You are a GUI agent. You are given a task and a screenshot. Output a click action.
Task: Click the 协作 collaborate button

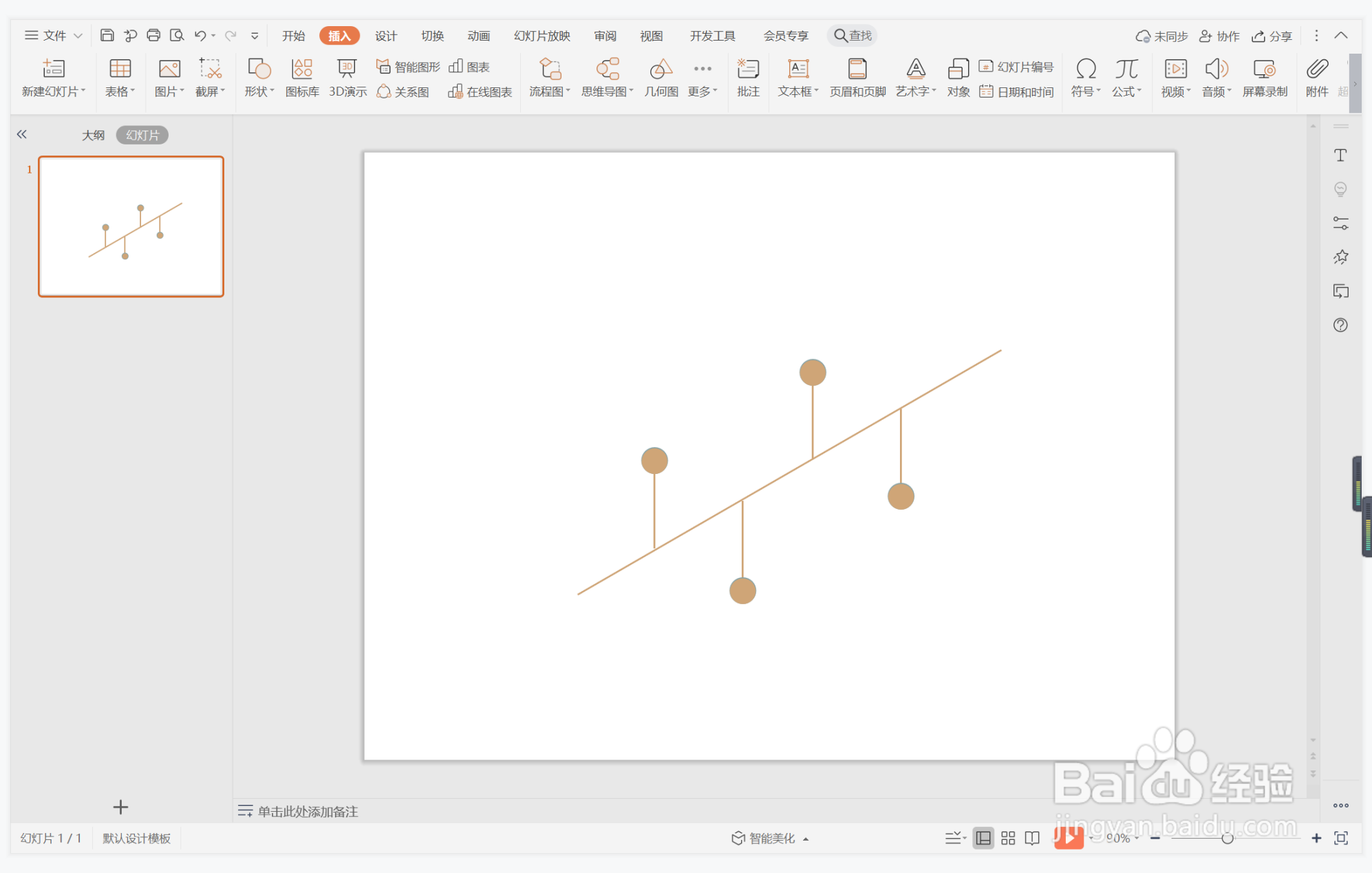[1219, 36]
